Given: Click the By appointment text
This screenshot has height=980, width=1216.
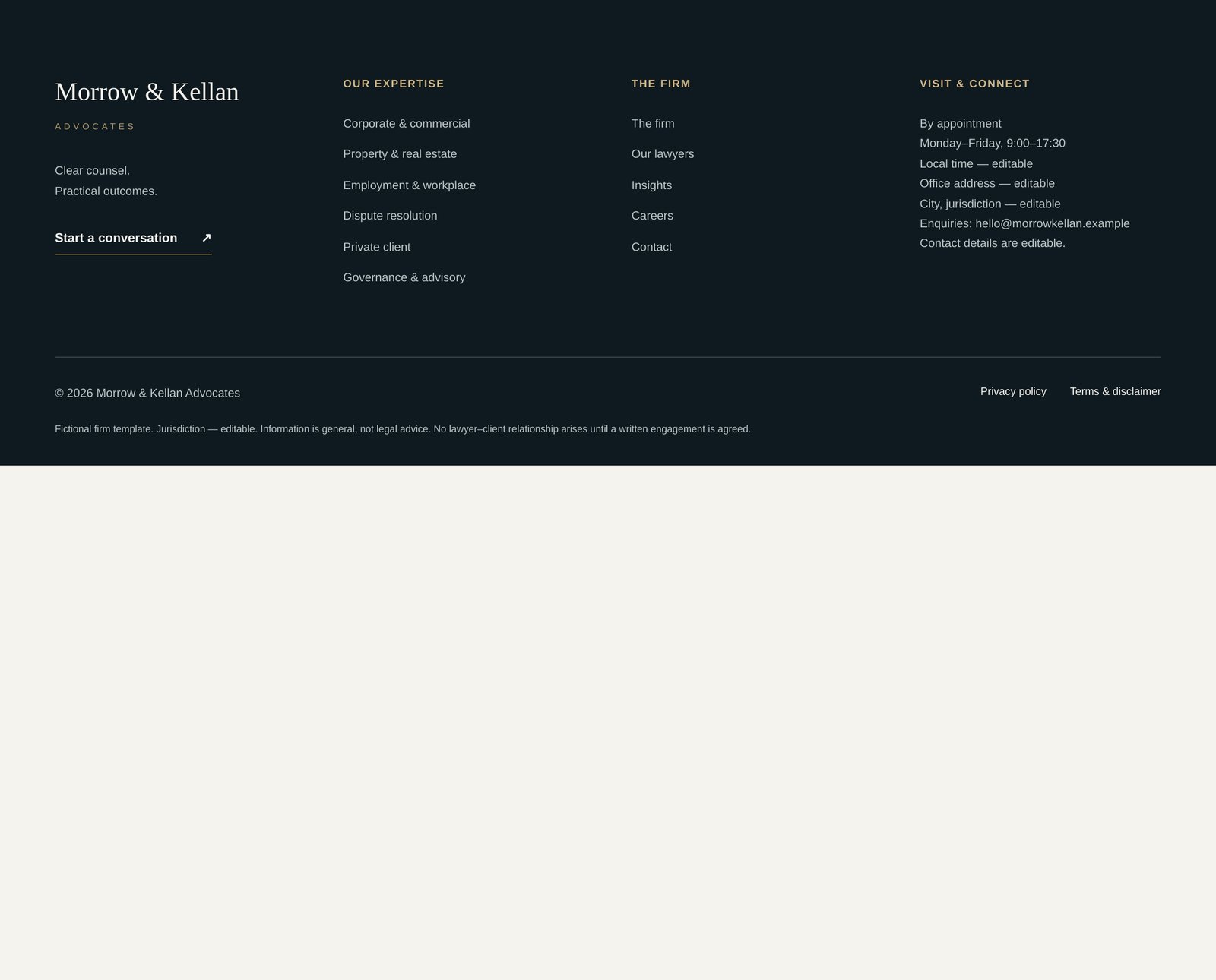Looking at the screenshot, I should point(961,124).
